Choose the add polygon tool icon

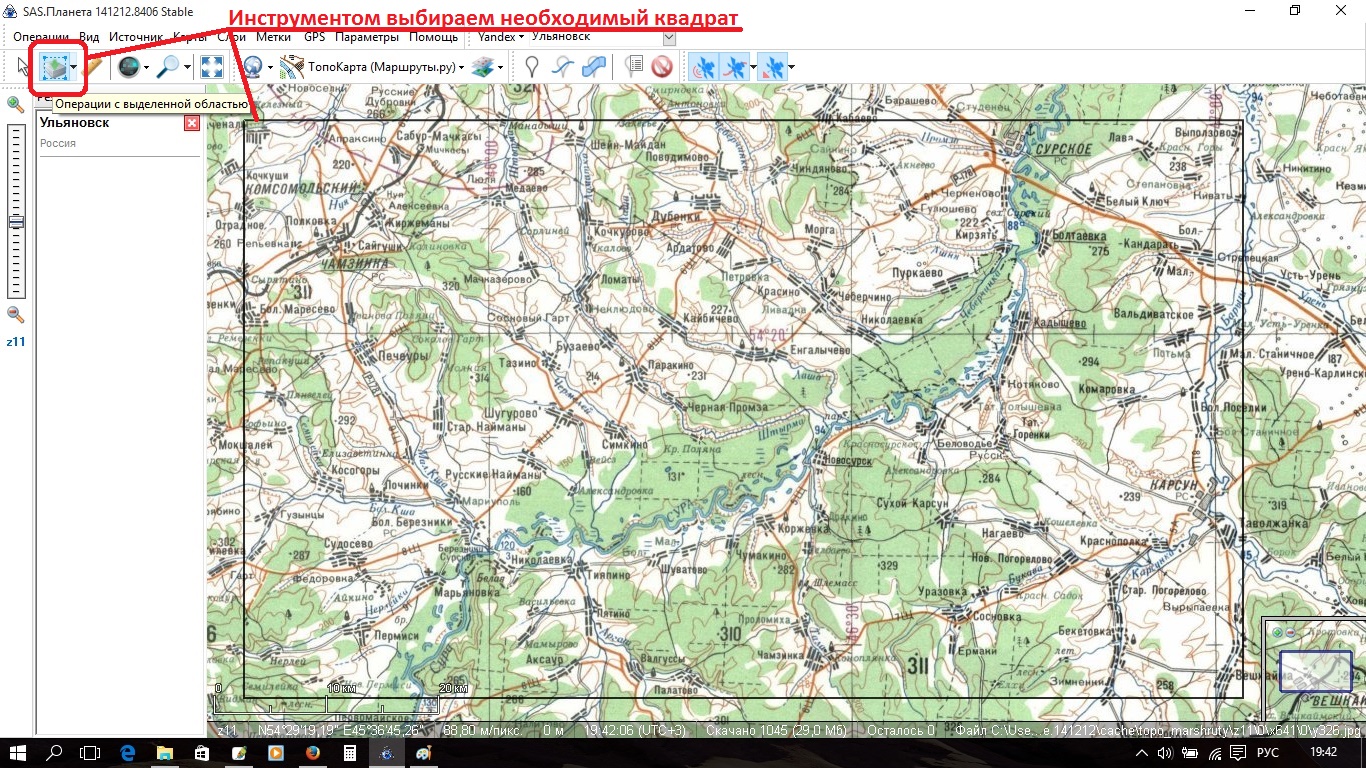594,67
